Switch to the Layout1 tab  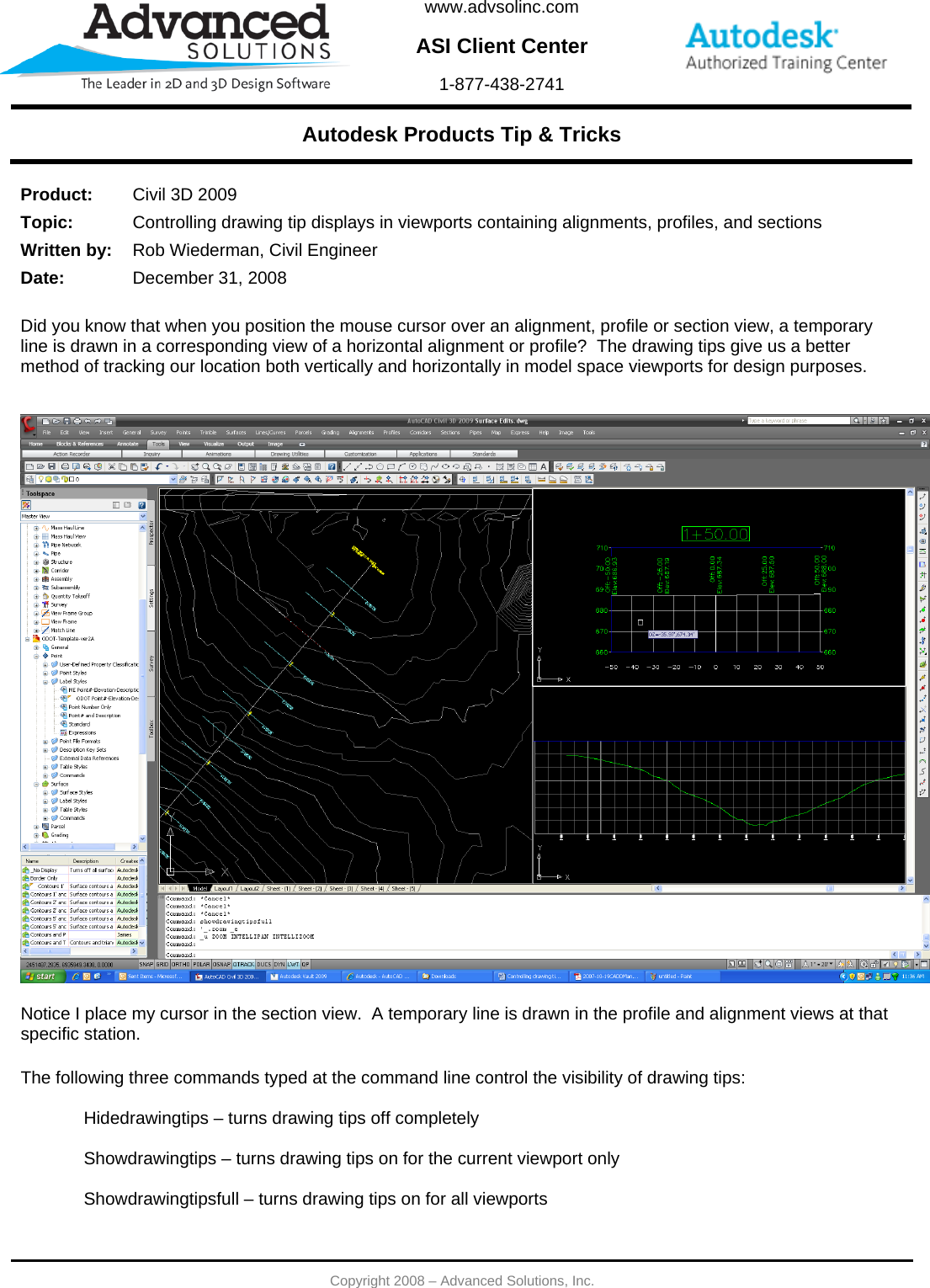click(223, 888)
